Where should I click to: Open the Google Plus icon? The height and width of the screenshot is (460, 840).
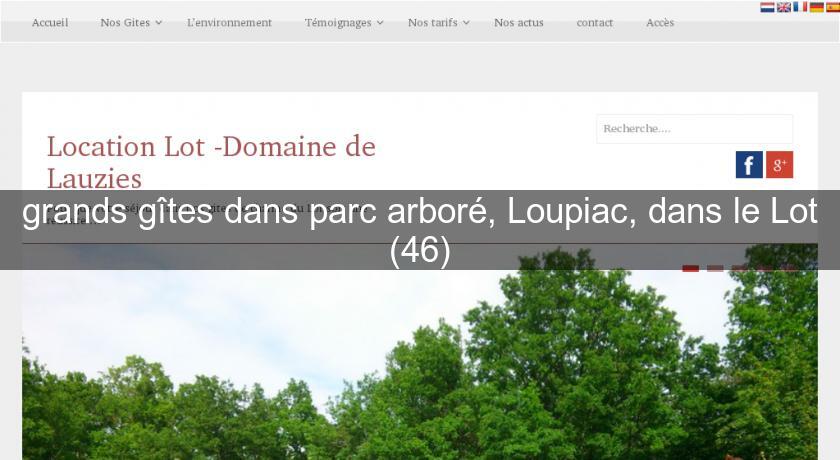click(779, 164)
